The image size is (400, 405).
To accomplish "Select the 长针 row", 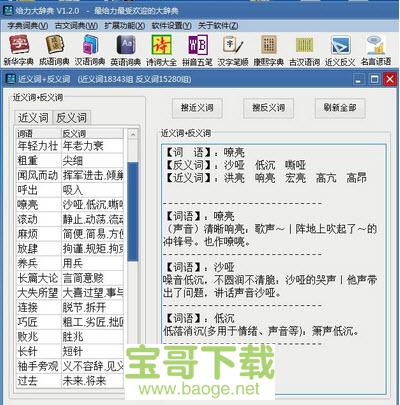I will [x=70, y=351].
